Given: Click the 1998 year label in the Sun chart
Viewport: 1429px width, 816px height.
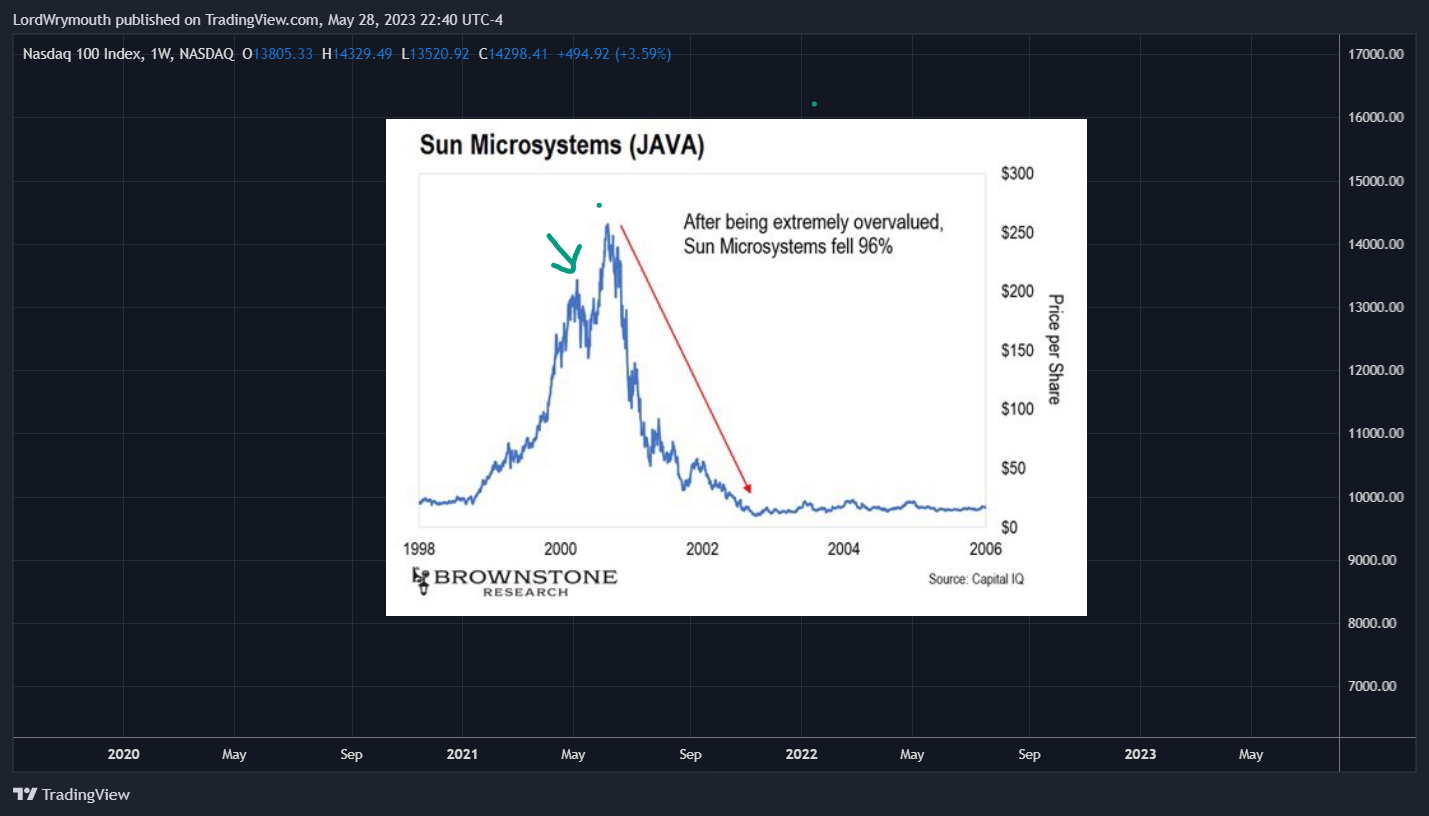Looking at the screenshot, I should click(x=419, y=548).
